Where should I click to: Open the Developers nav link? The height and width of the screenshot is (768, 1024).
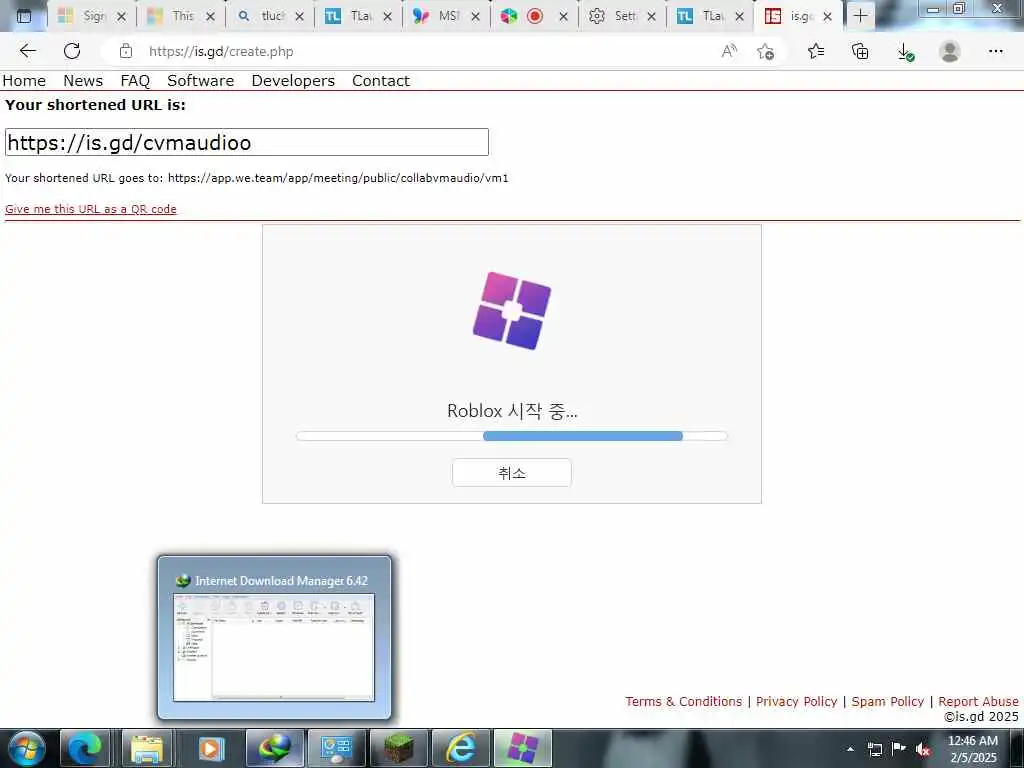293,80
